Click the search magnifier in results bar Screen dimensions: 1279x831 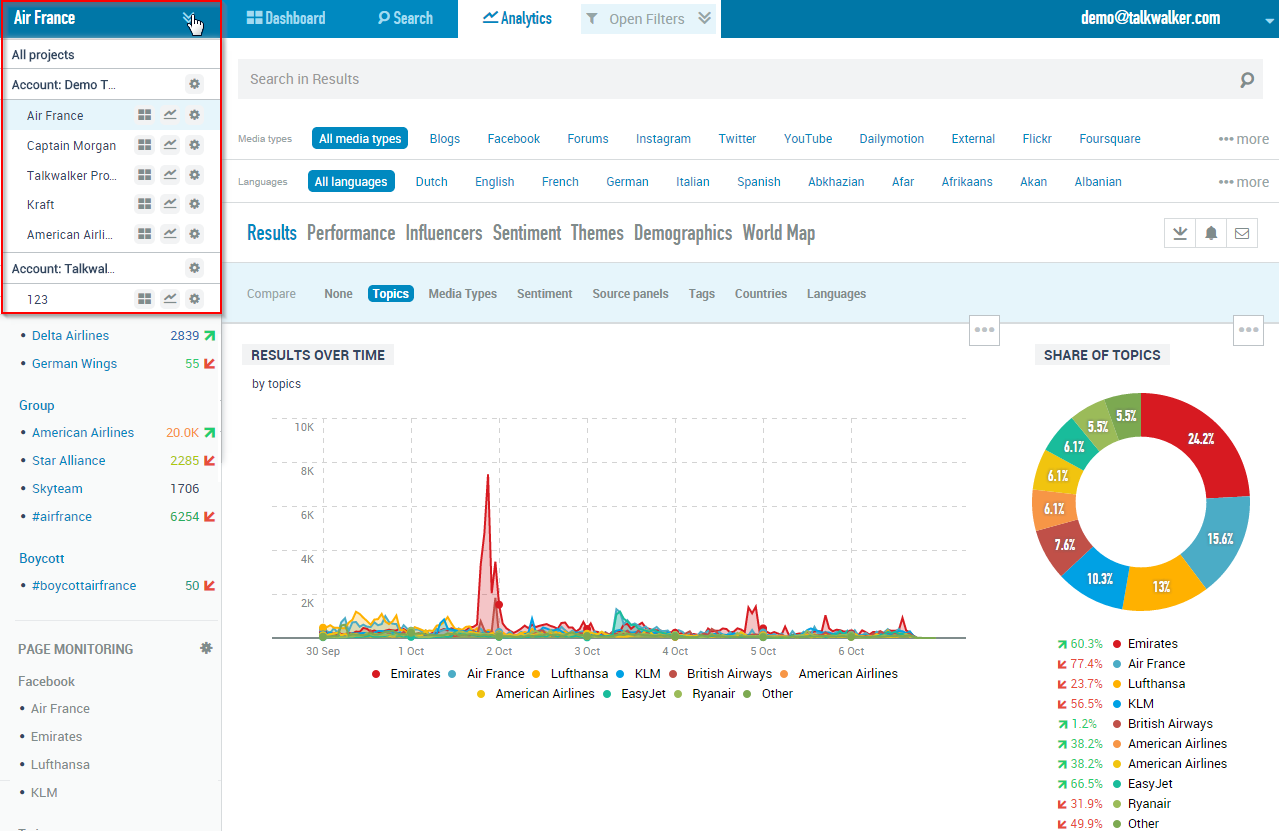1246,80
